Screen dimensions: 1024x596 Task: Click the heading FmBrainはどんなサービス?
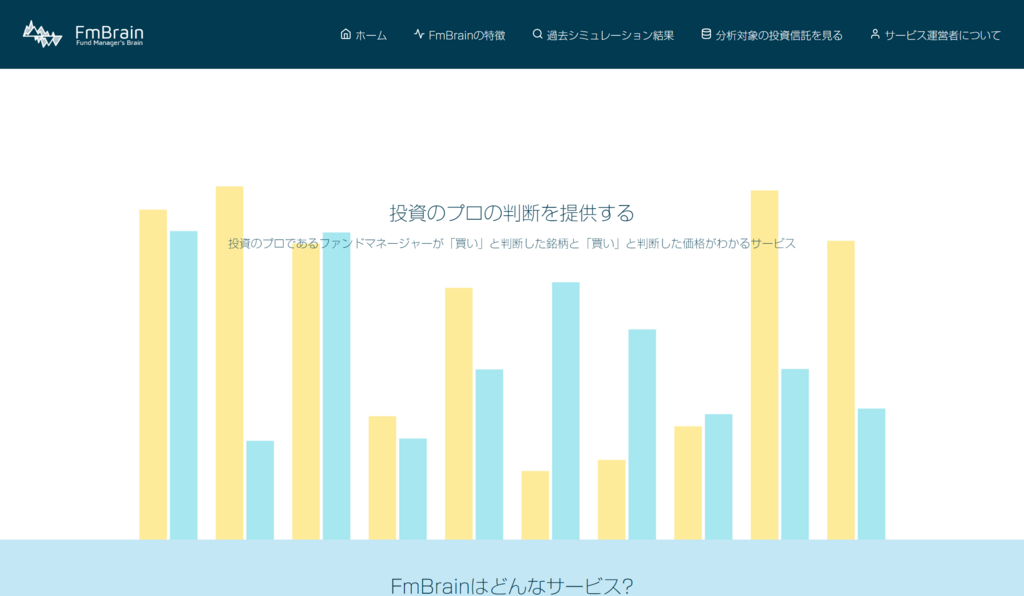pos(512,586)
